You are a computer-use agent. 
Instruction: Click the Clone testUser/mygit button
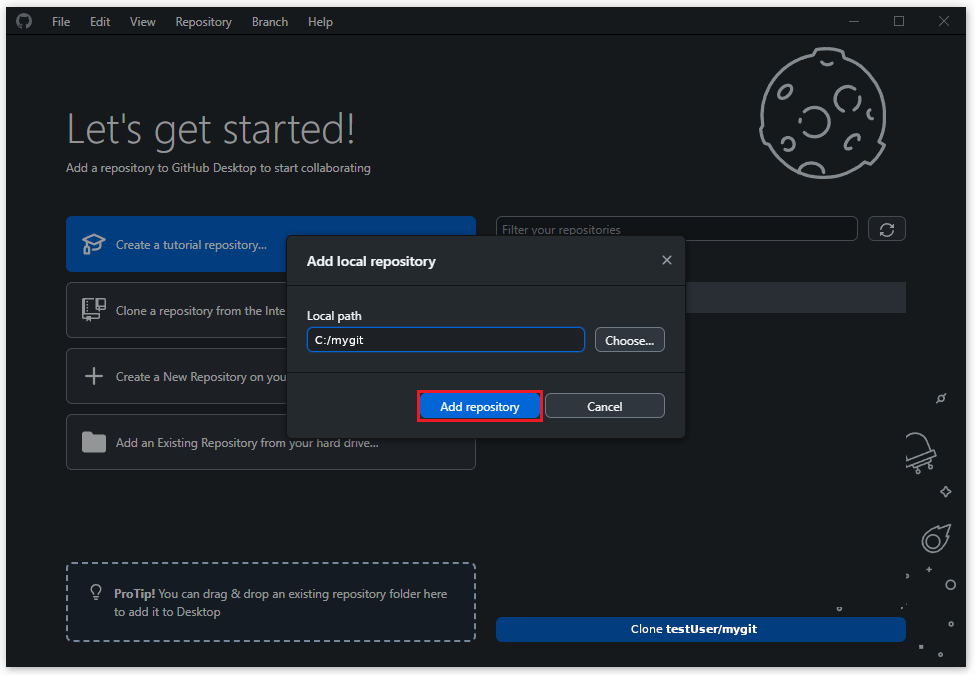[700, 629]
